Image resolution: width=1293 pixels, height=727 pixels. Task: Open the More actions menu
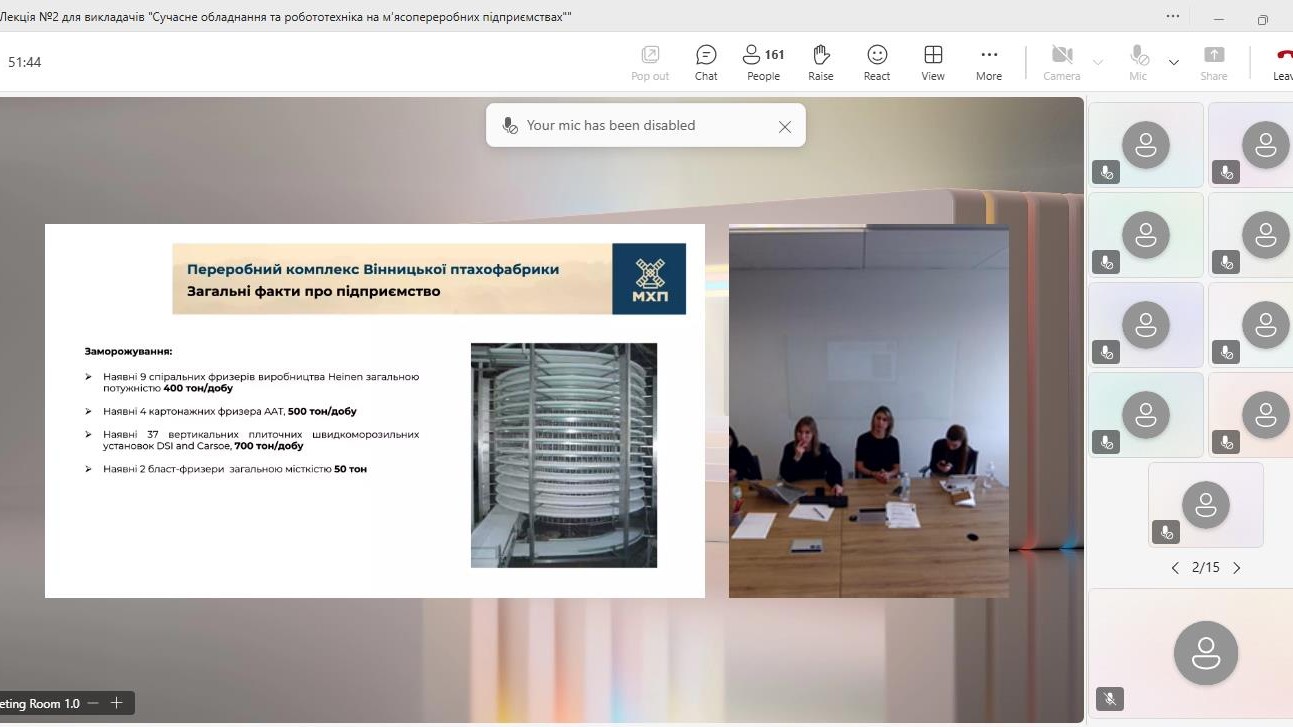point(989,62)
